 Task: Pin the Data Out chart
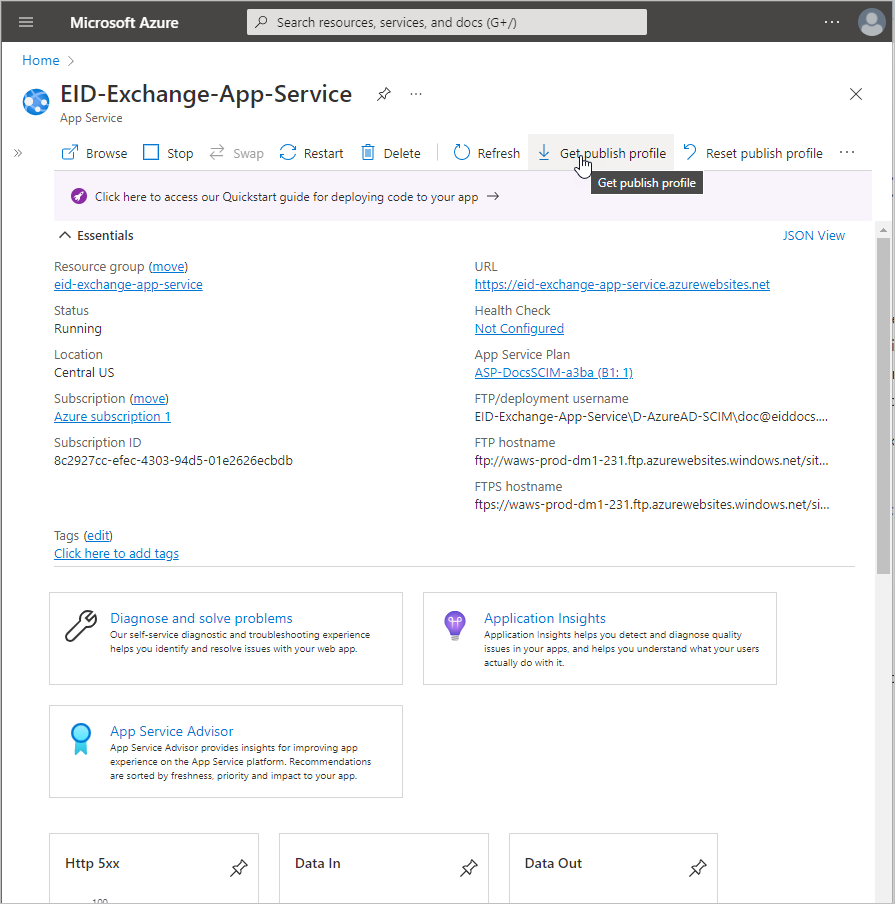point(698,869)
